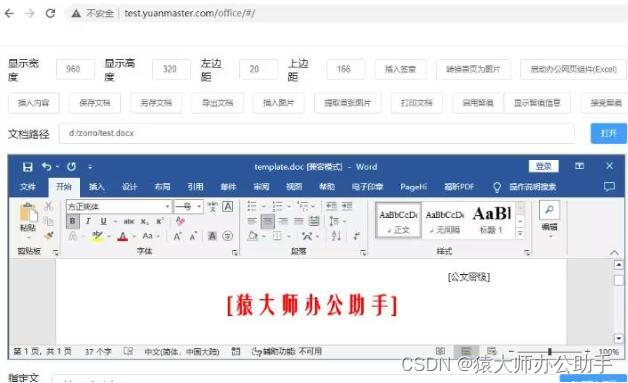Center align the paragraph
Viewport: 628px width, 383px height.
pos(268,221)
